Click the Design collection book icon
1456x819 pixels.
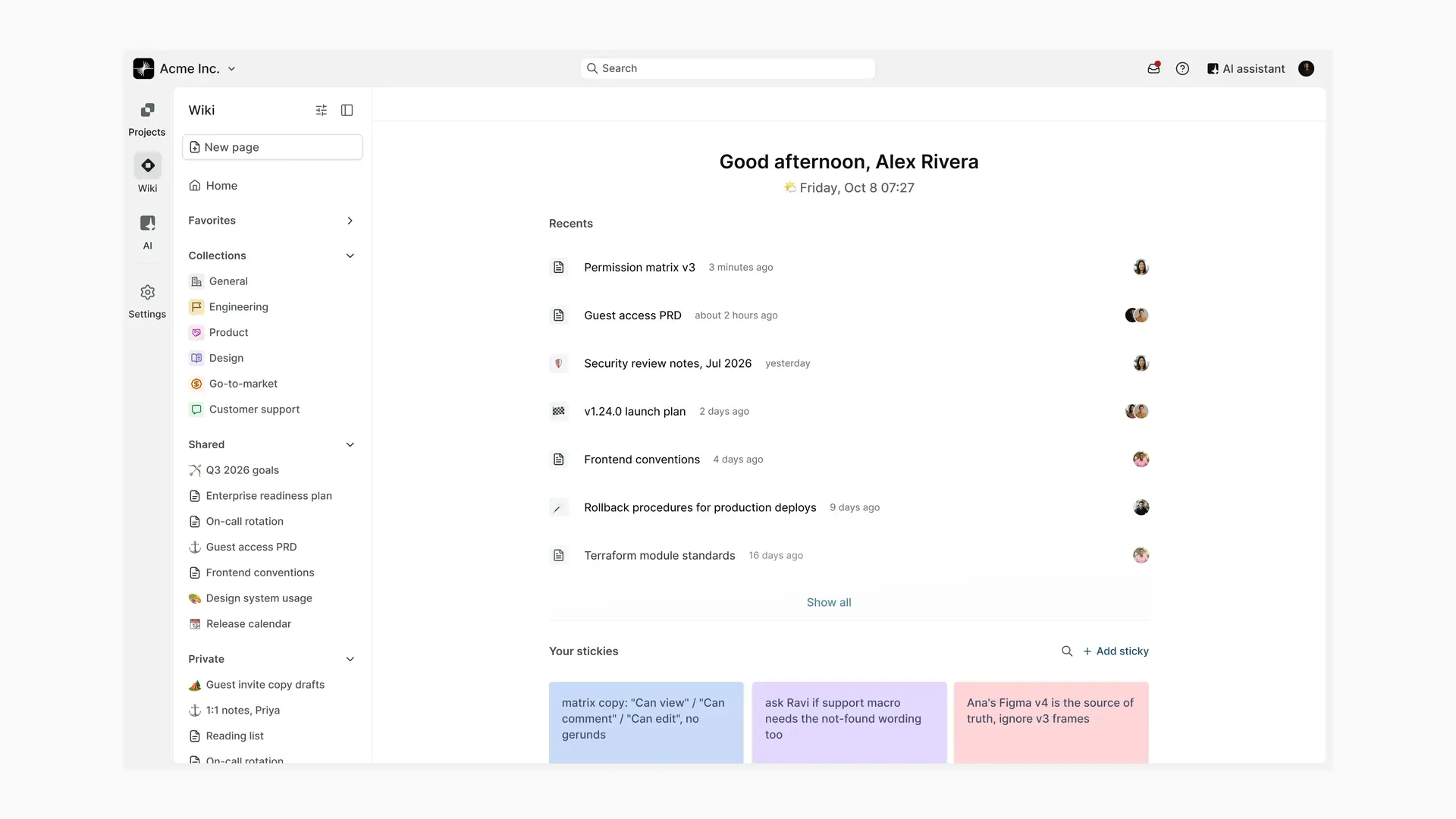click(196, 358)
